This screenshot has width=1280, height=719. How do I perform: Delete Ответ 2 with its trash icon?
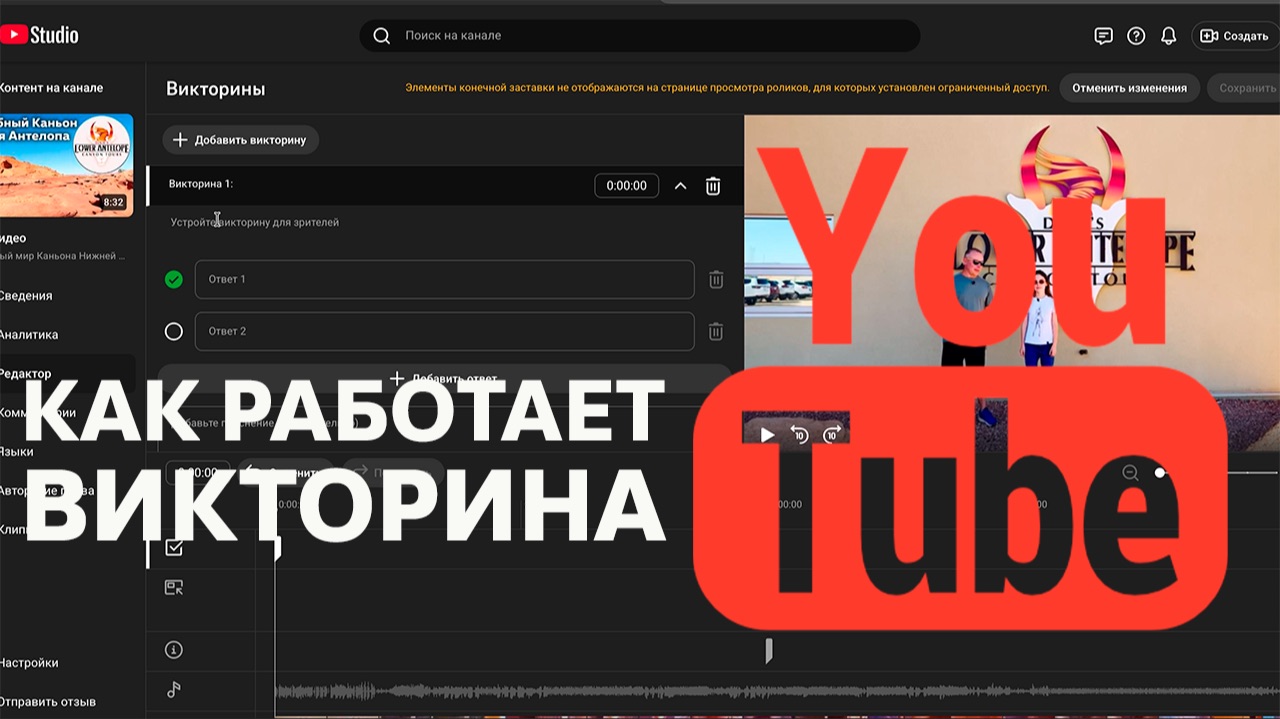pos(716,331)
